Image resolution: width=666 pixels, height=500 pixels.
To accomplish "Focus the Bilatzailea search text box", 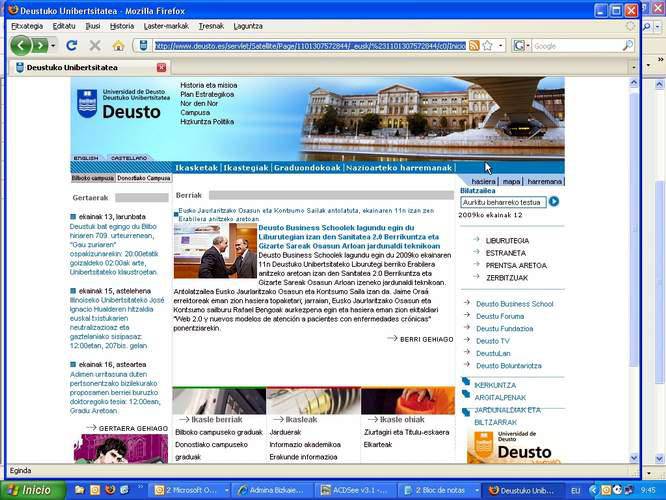I will 503,203.
